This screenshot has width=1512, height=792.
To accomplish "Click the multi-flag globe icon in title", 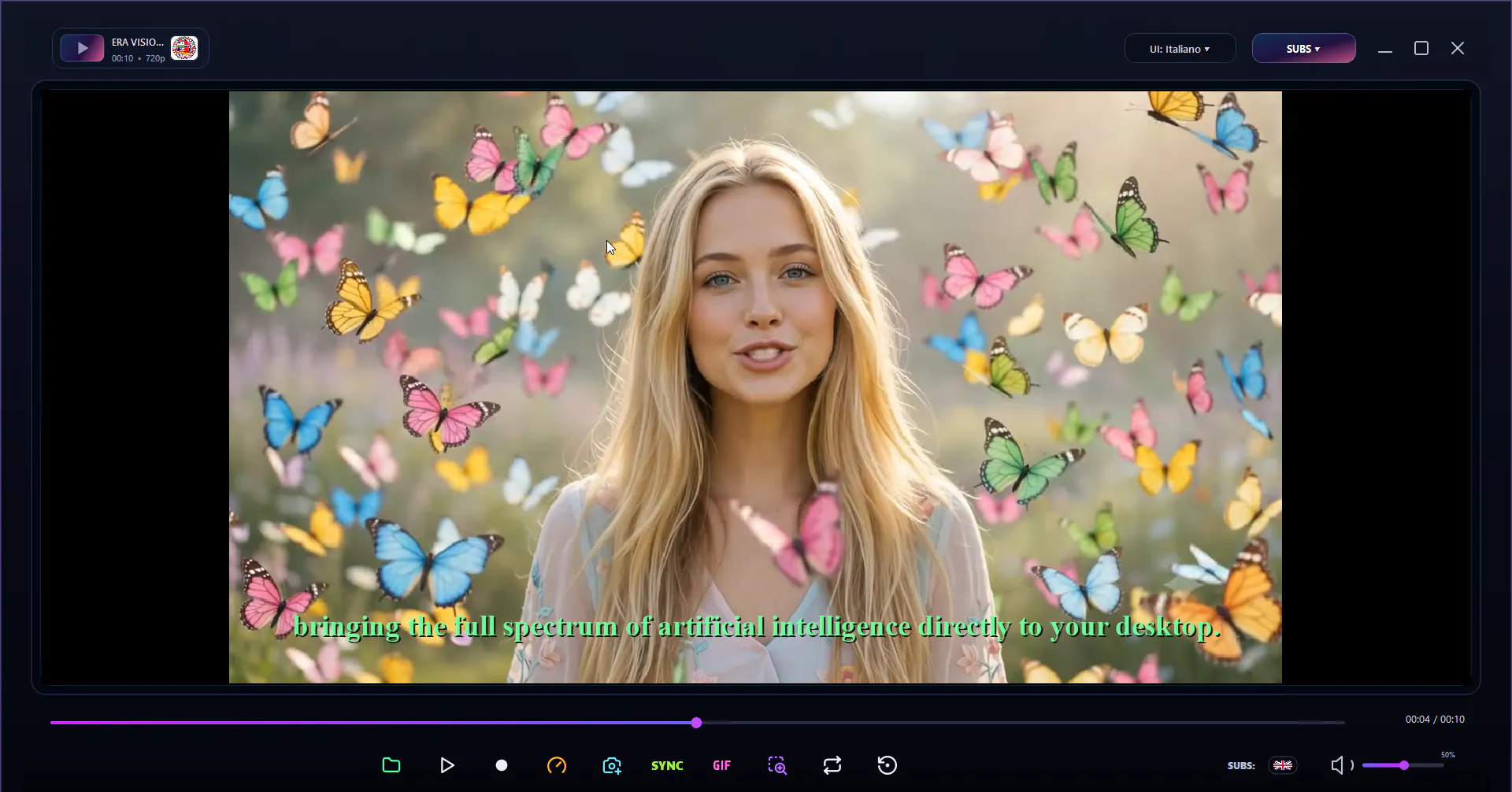I will [x=184, y=48].
